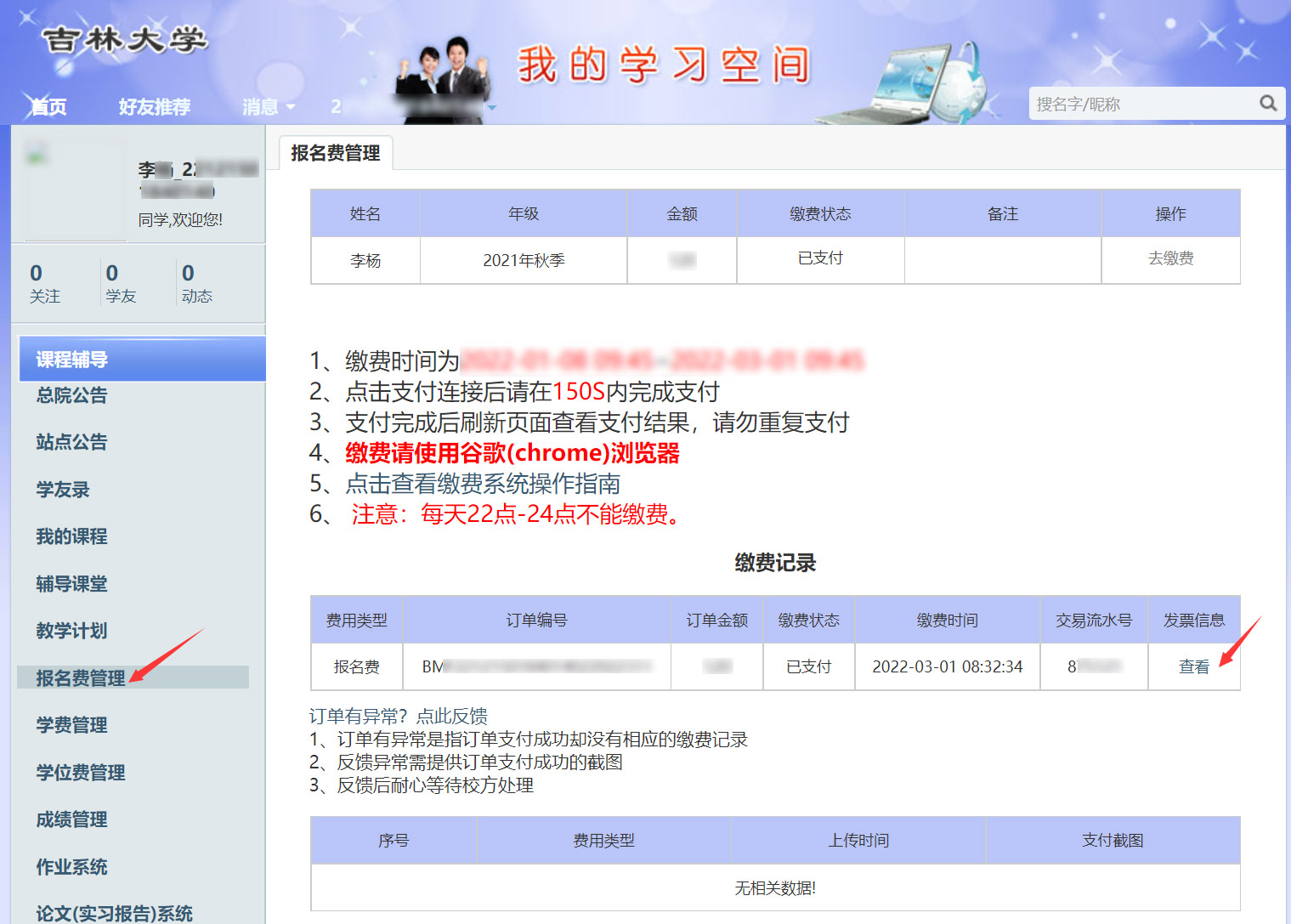
Task: Select 总院公告 from the sidebar
Action: [x=72, y=395]
